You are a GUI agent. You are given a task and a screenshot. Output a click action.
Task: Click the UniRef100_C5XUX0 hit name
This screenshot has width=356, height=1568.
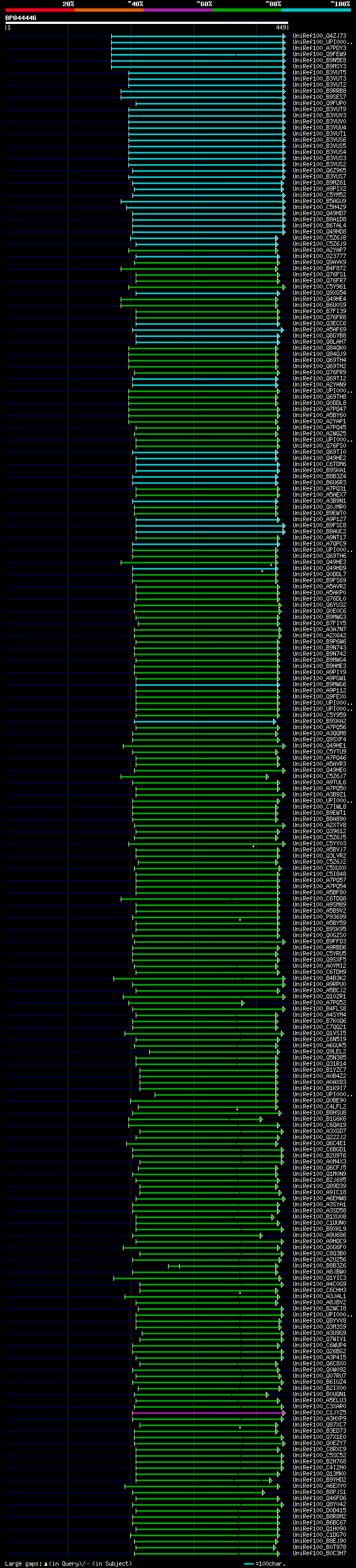click(x=319, y=868)
